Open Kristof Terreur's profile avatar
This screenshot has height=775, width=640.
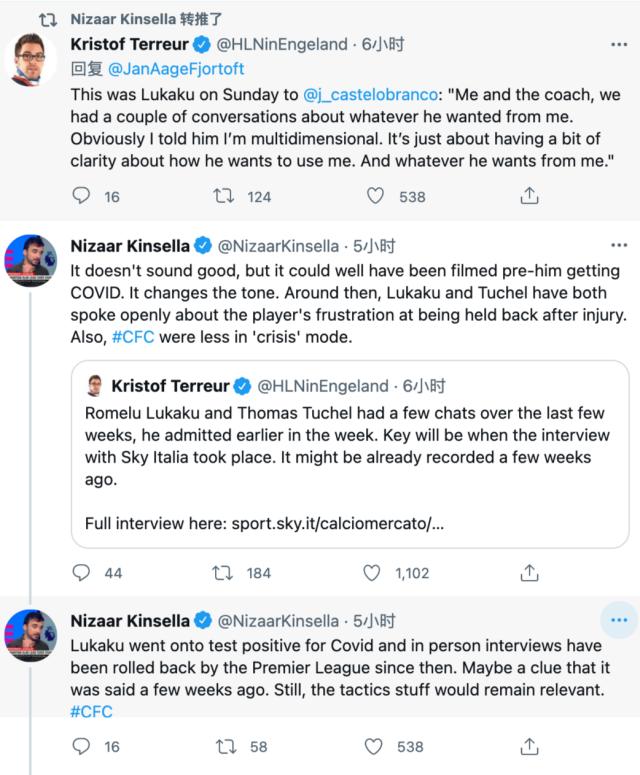34,60
